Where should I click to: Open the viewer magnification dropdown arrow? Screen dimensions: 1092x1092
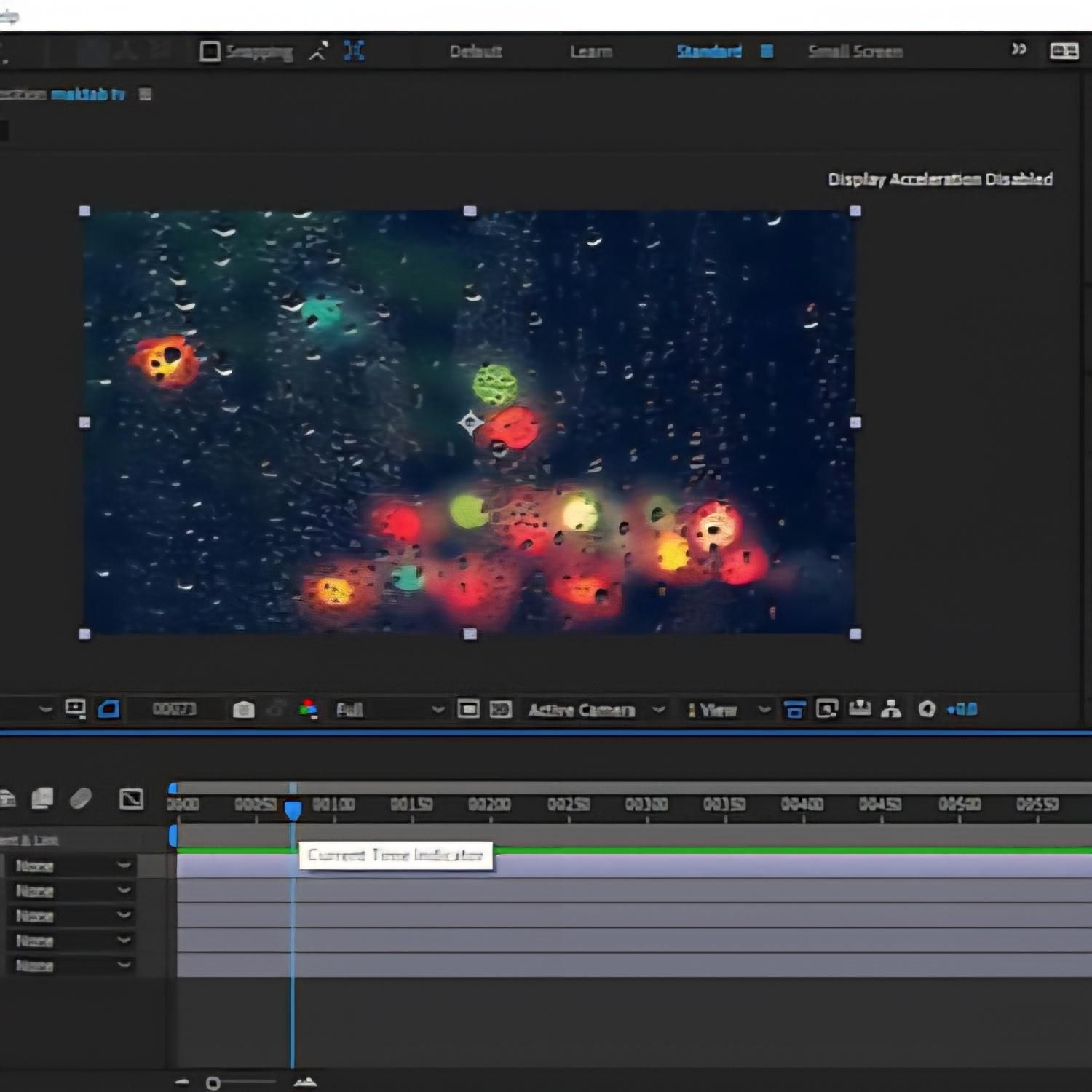tap(45, 709)
